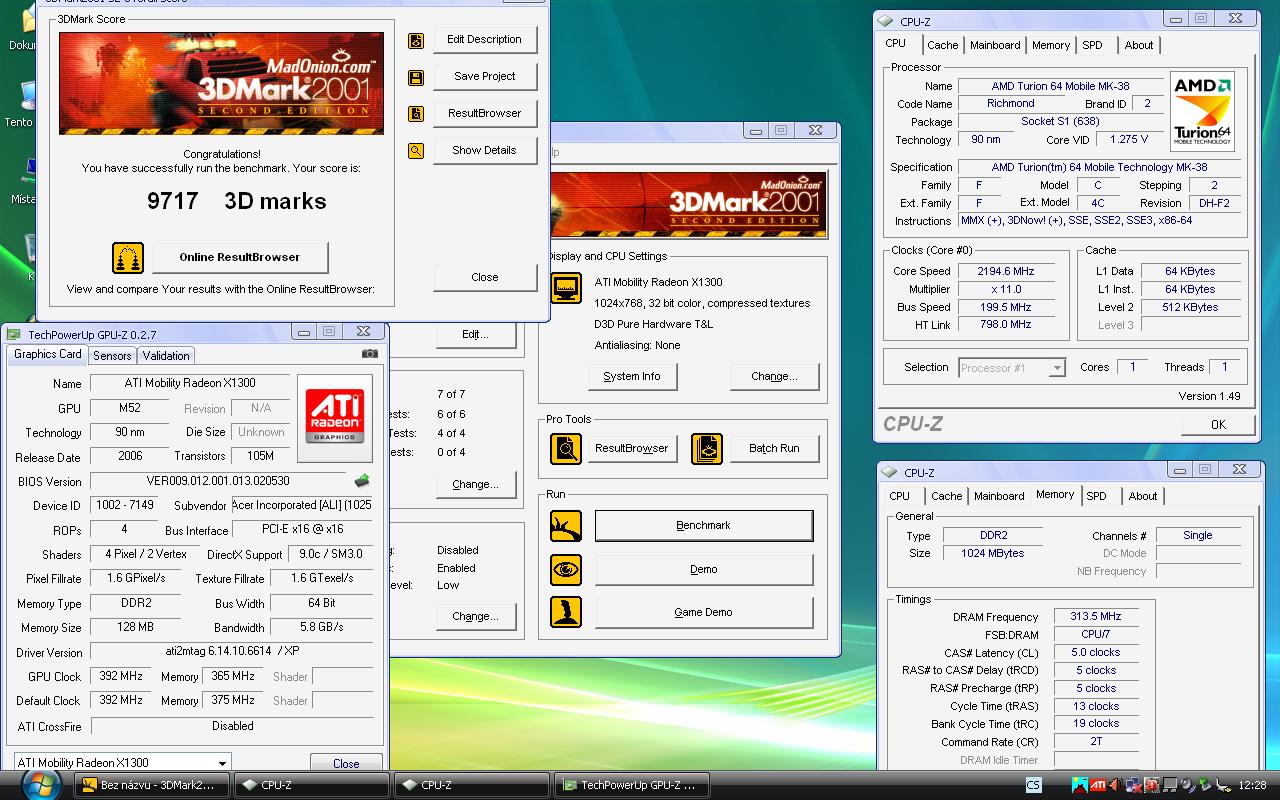Click the Save Project button
Screen dimensions: 1280x800
pos(484,77)
